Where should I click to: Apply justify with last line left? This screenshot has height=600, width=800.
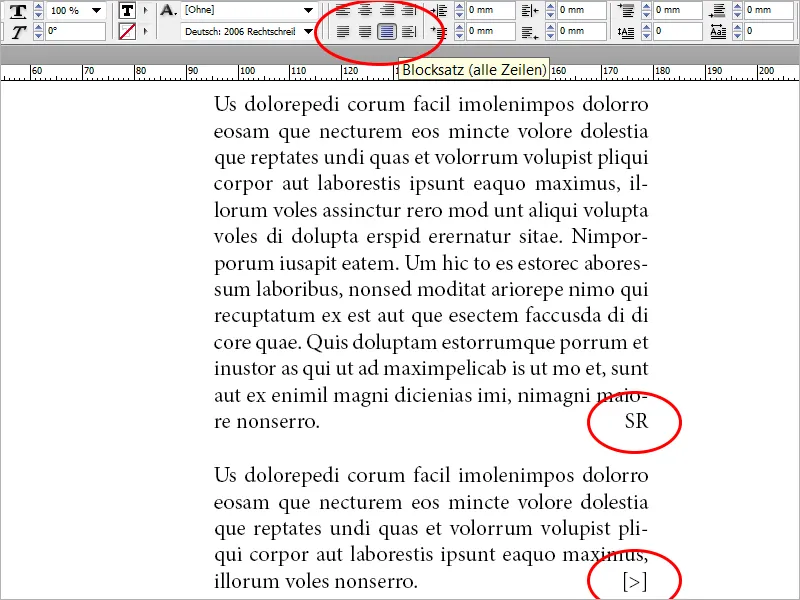(x=344, y=31)
